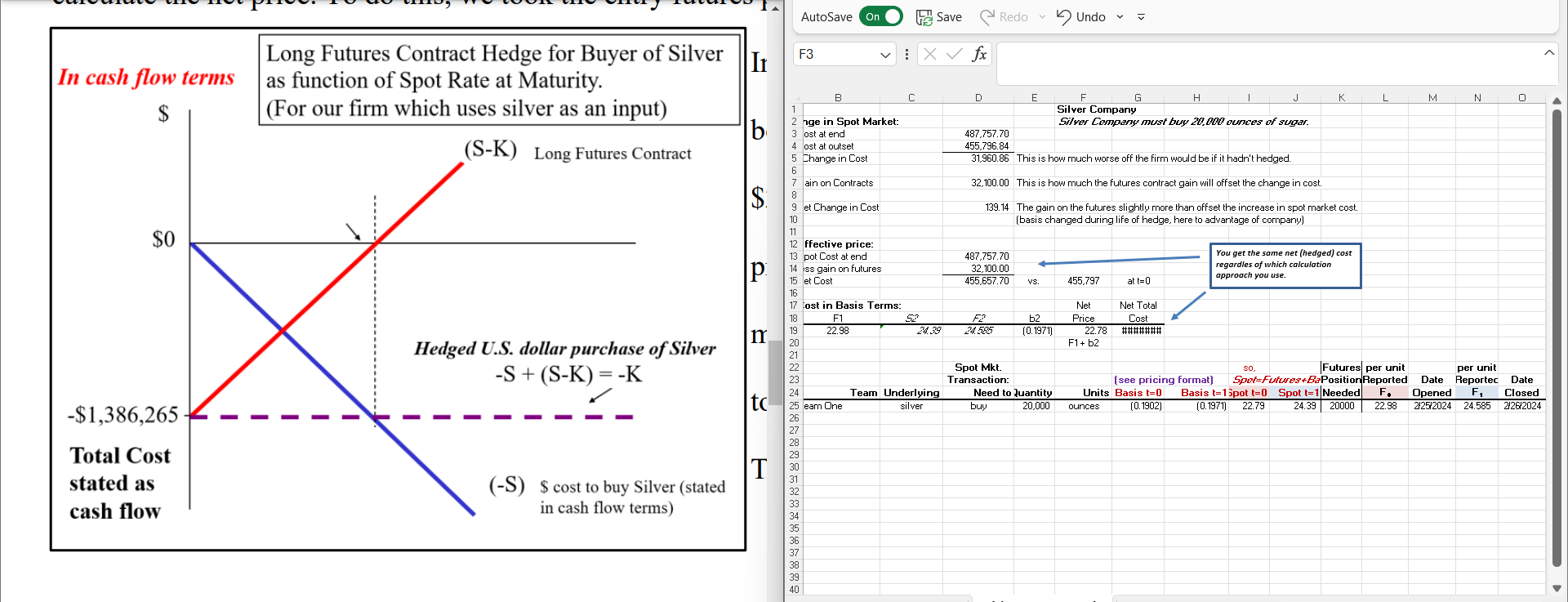Image resolution: width=1568 pixels, height=602 pixels.
Task: Open the Undo history dropdown arrow
Action: point(1120,16)
